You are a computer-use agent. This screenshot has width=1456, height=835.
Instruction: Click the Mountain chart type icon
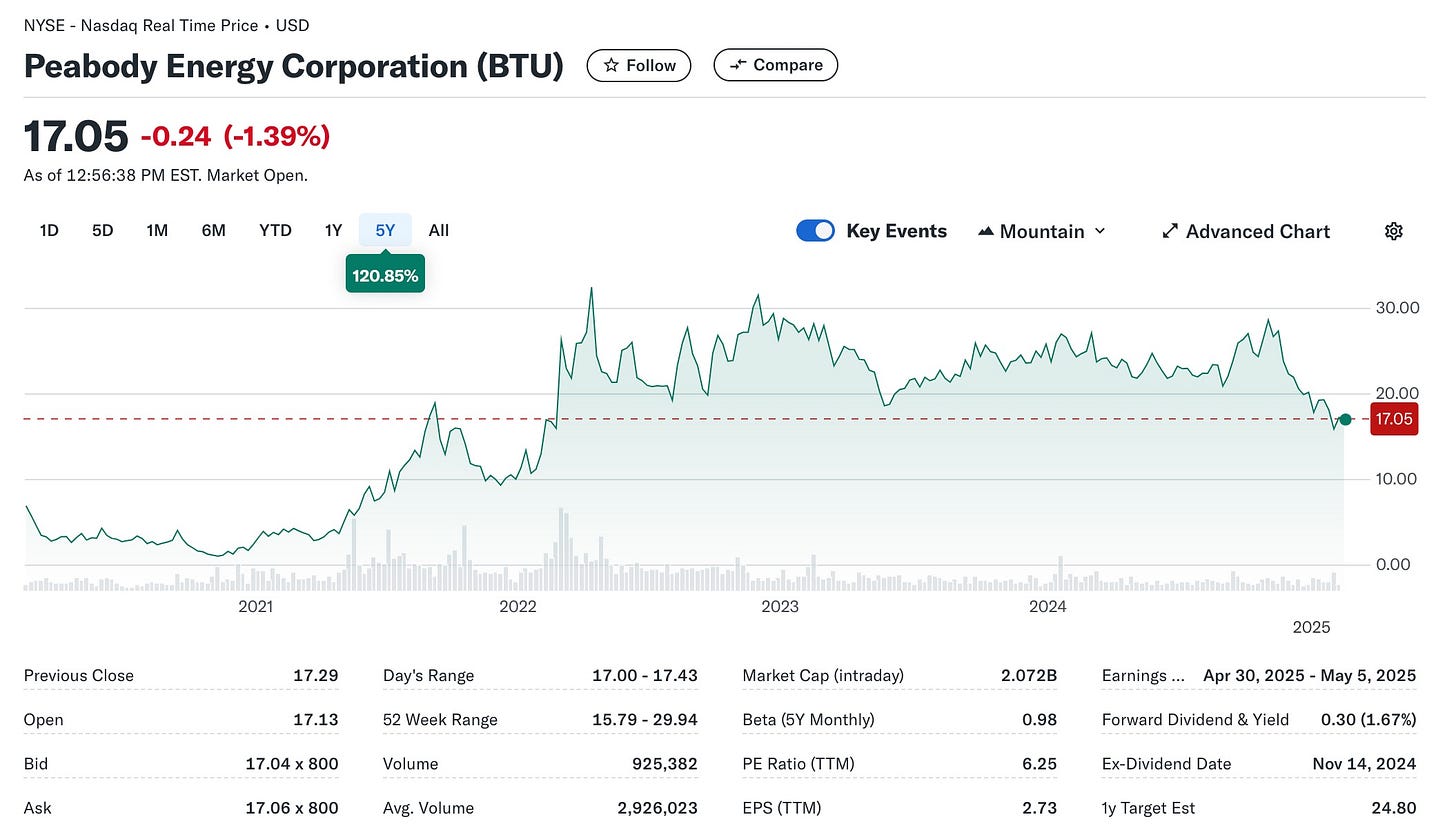point(985,231)
